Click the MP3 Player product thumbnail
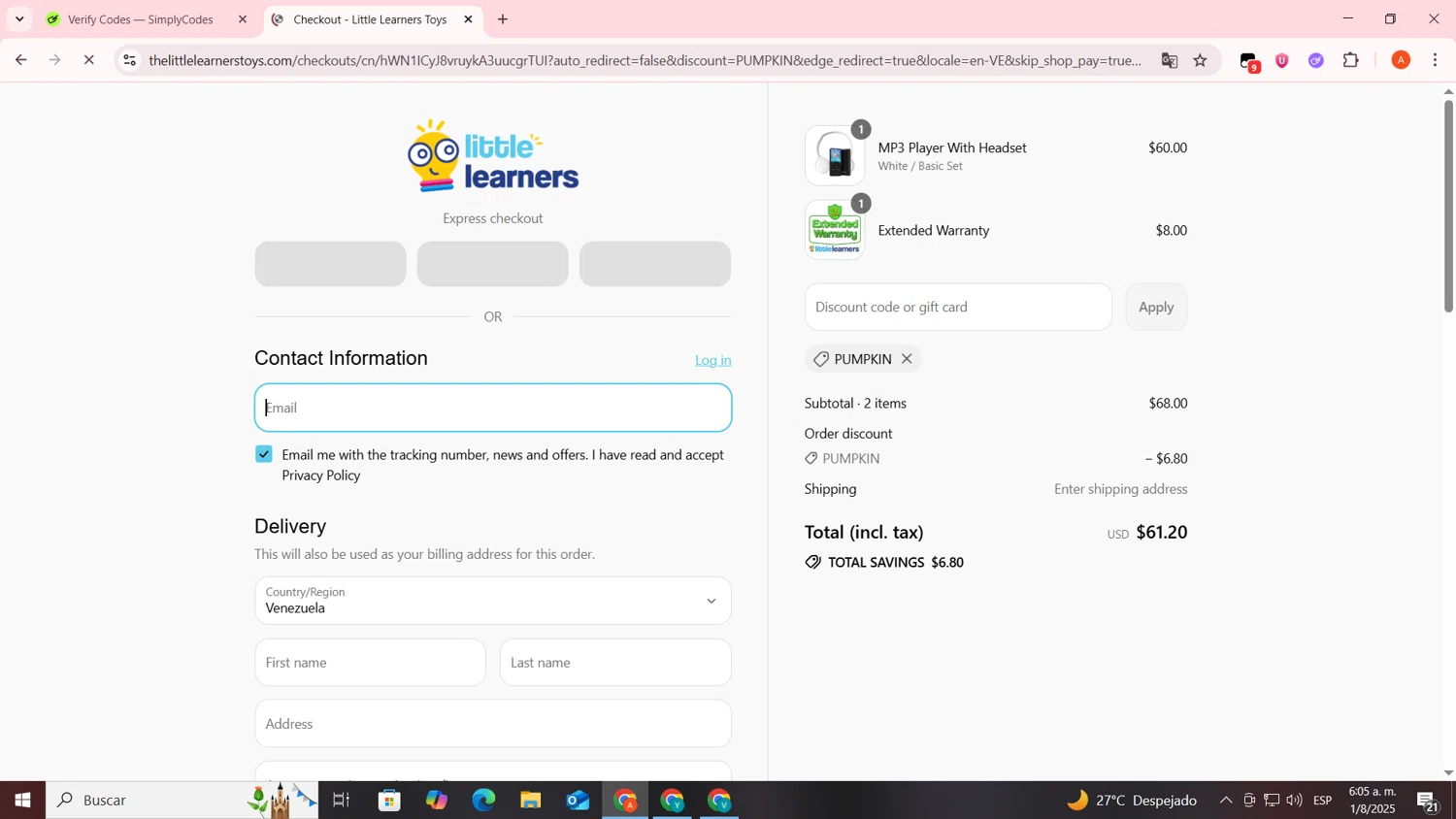Screen dimensions: 1456x819 point(835,155)
